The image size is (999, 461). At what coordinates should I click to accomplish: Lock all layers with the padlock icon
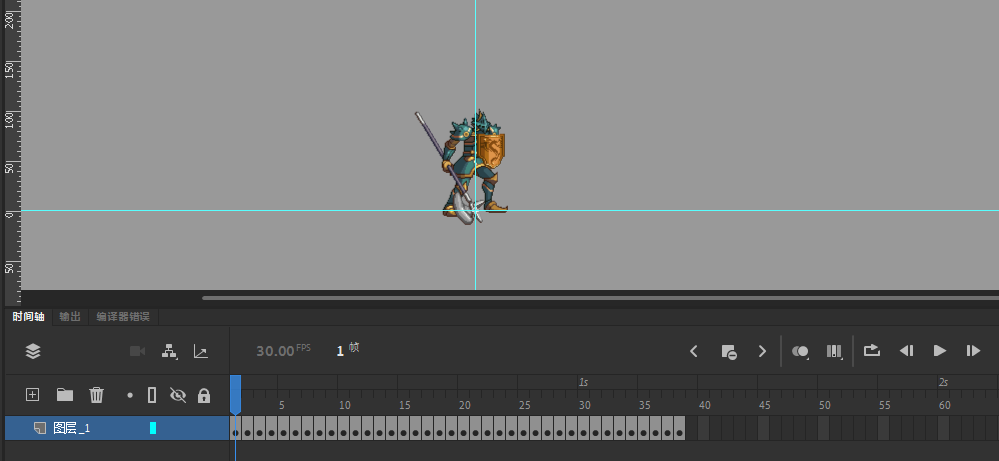204,395
